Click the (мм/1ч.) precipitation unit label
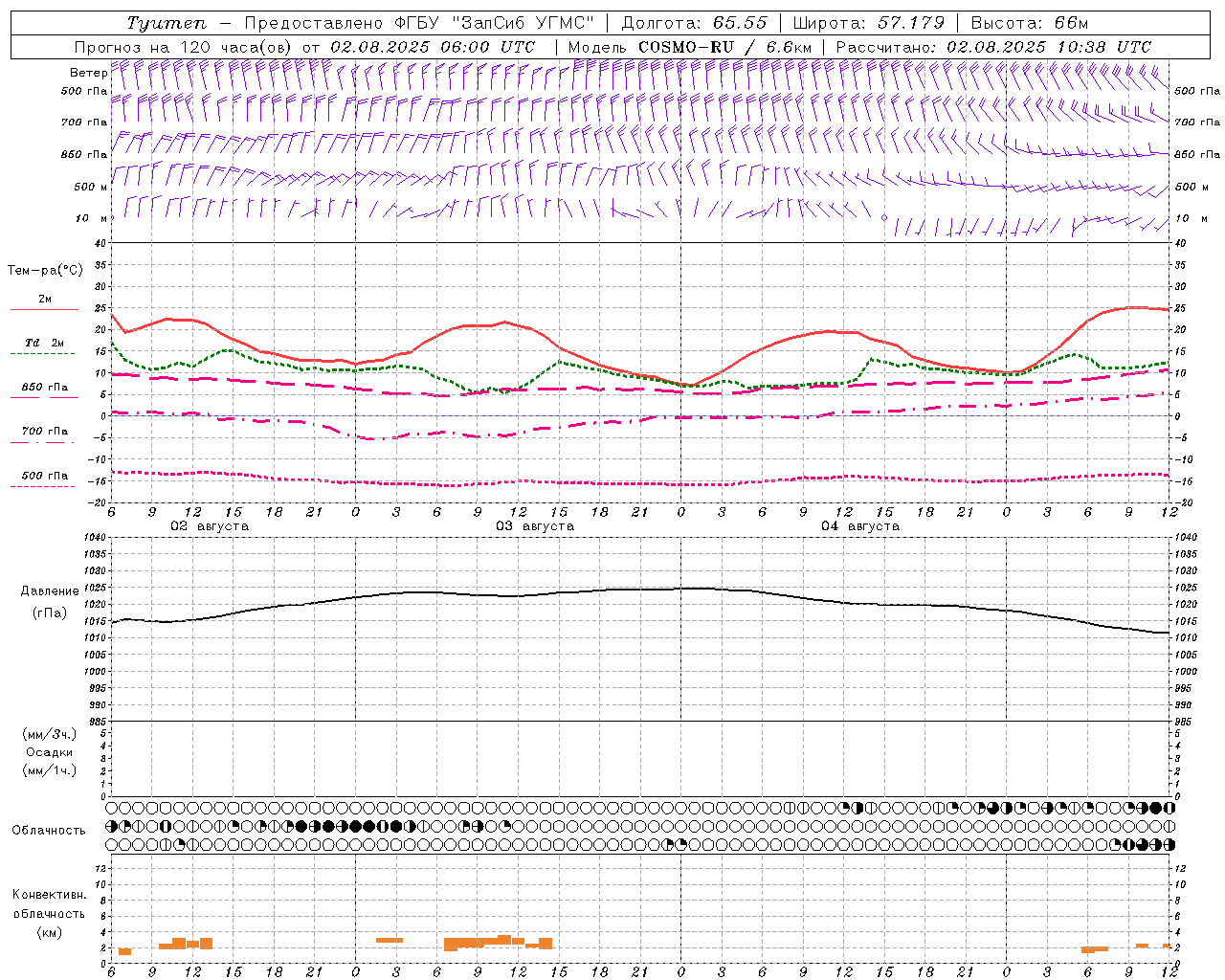 (x=50, y=770)
